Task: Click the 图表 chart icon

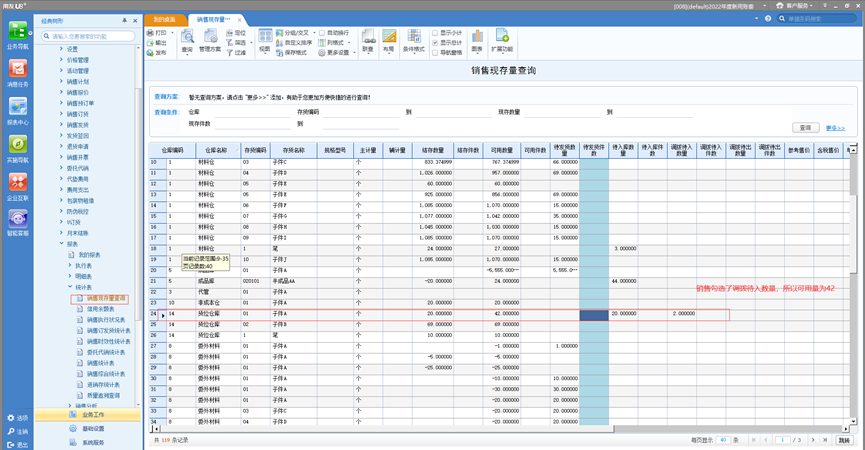Action: coord(477,38)
